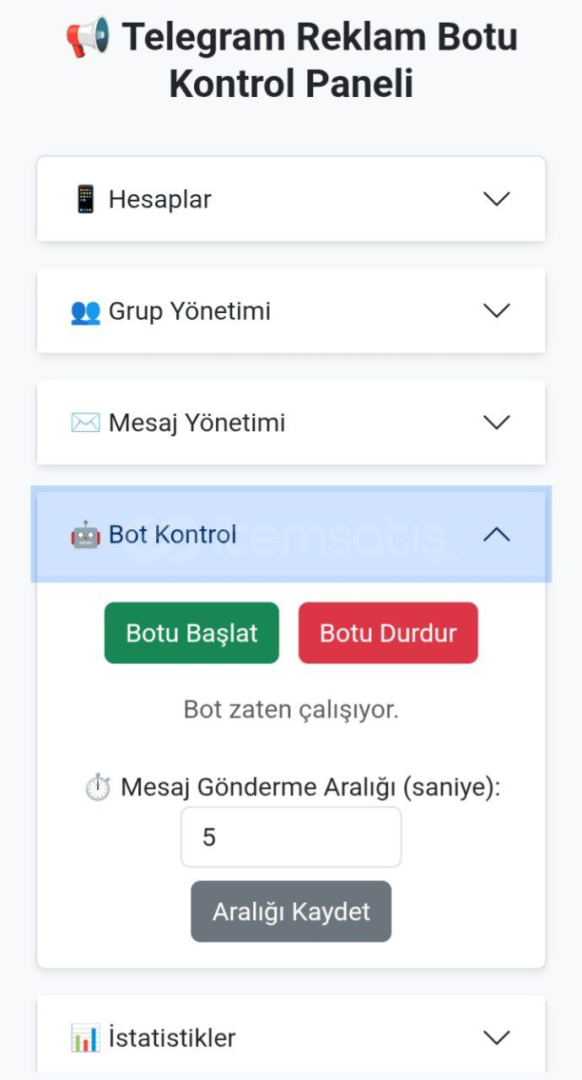The height and width of the screenshot is (1080, 582).
Task: Focus the message interval seconds field
Action: click(x=291, y=838)
